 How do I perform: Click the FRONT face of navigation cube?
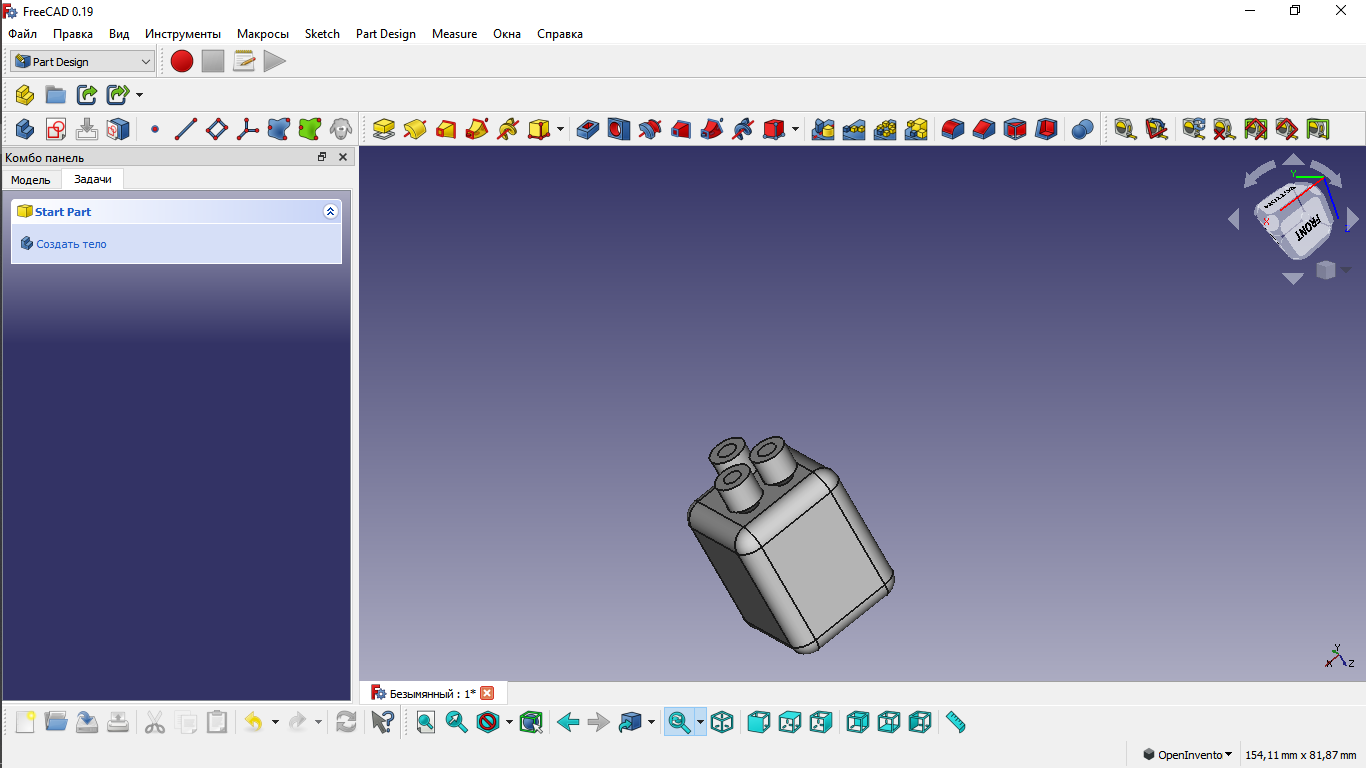[x=1308, y=227]
